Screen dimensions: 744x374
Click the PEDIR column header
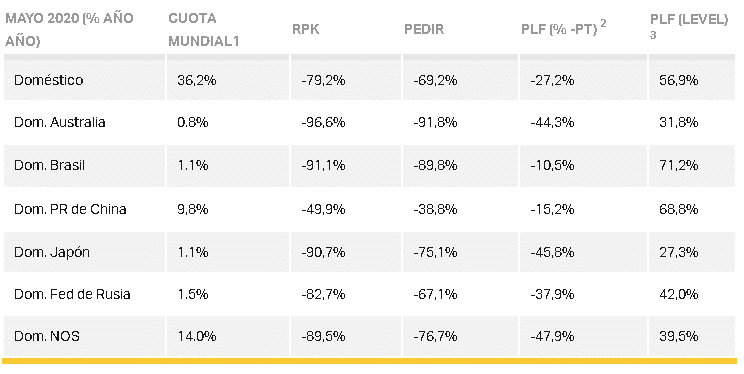point(424,29)
